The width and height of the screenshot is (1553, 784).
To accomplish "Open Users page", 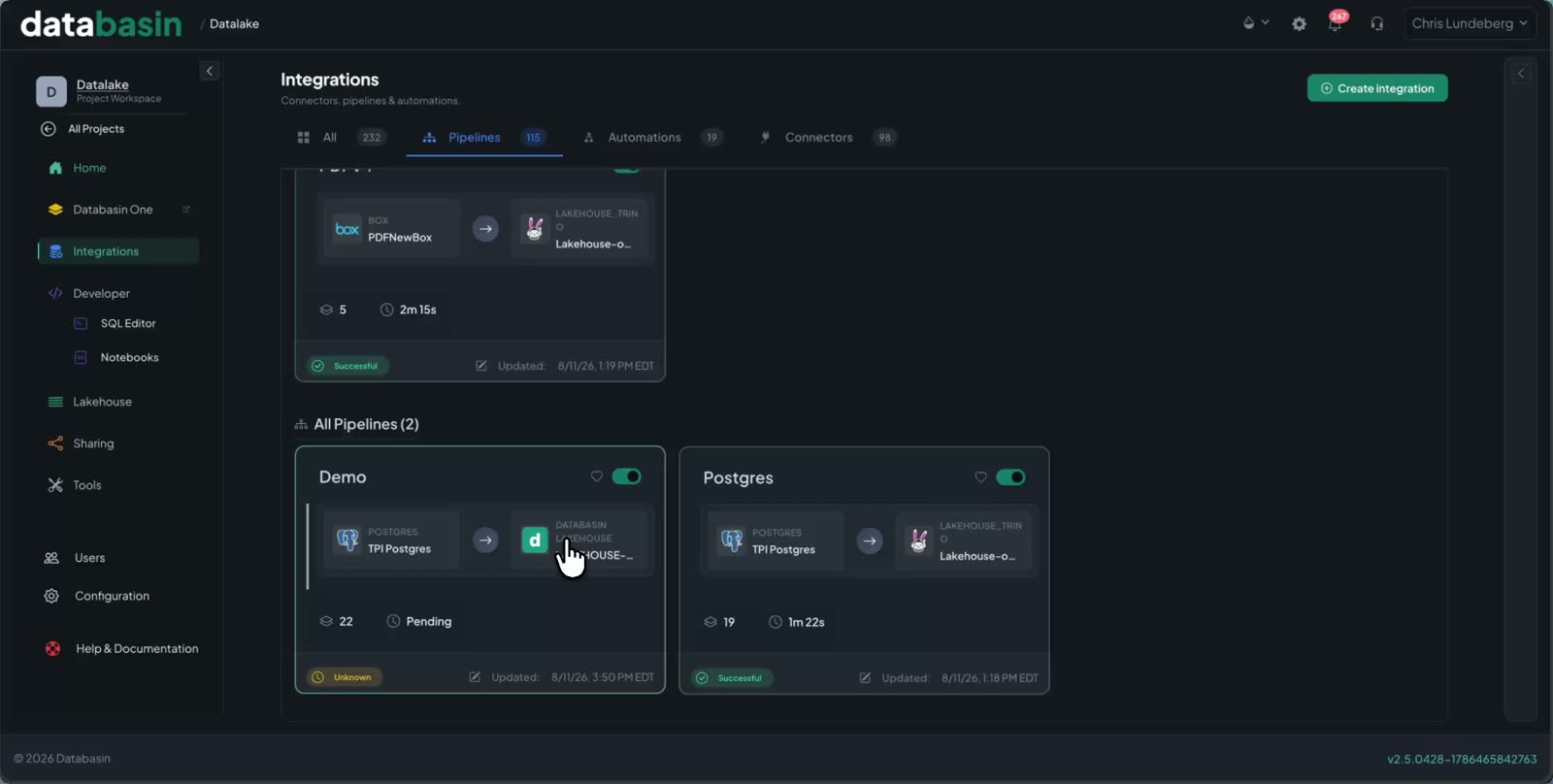I will 89,558.
